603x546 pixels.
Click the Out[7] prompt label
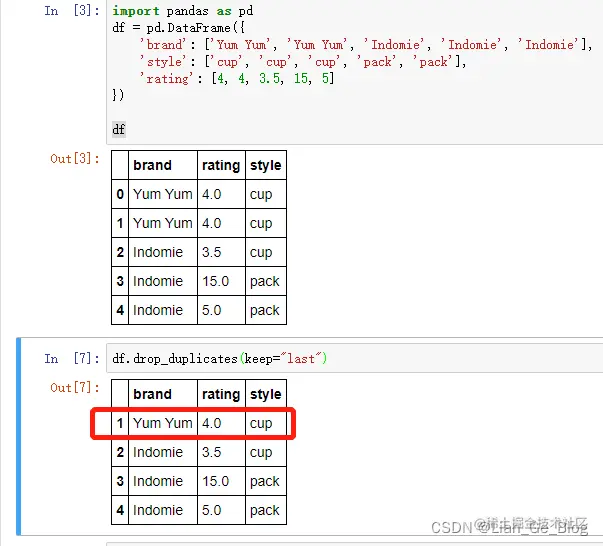click(75, 387)
